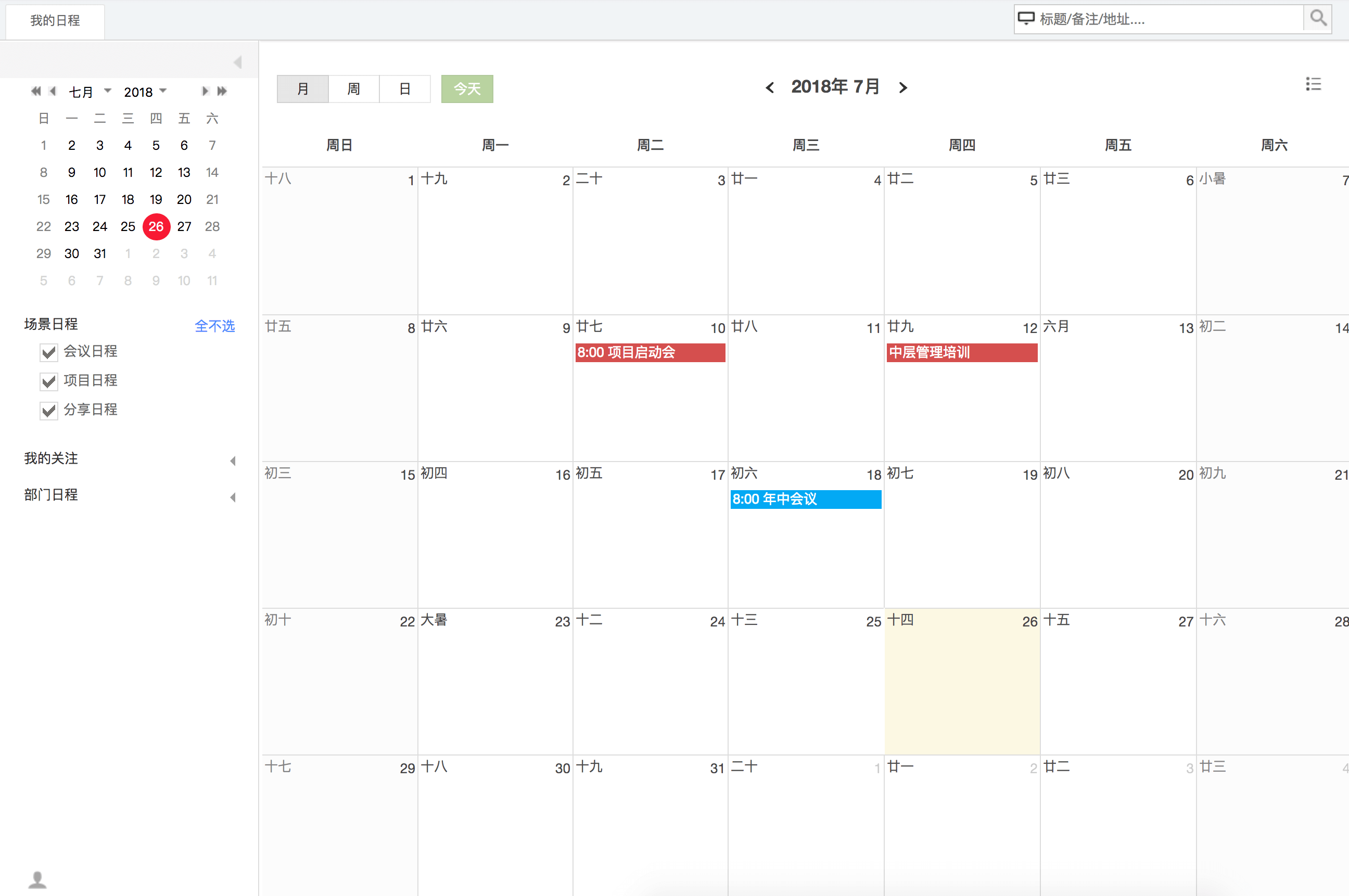Click day number 30 in main calendar
The height and width of the screenshot is (896, 1349).
pos(563,769)
